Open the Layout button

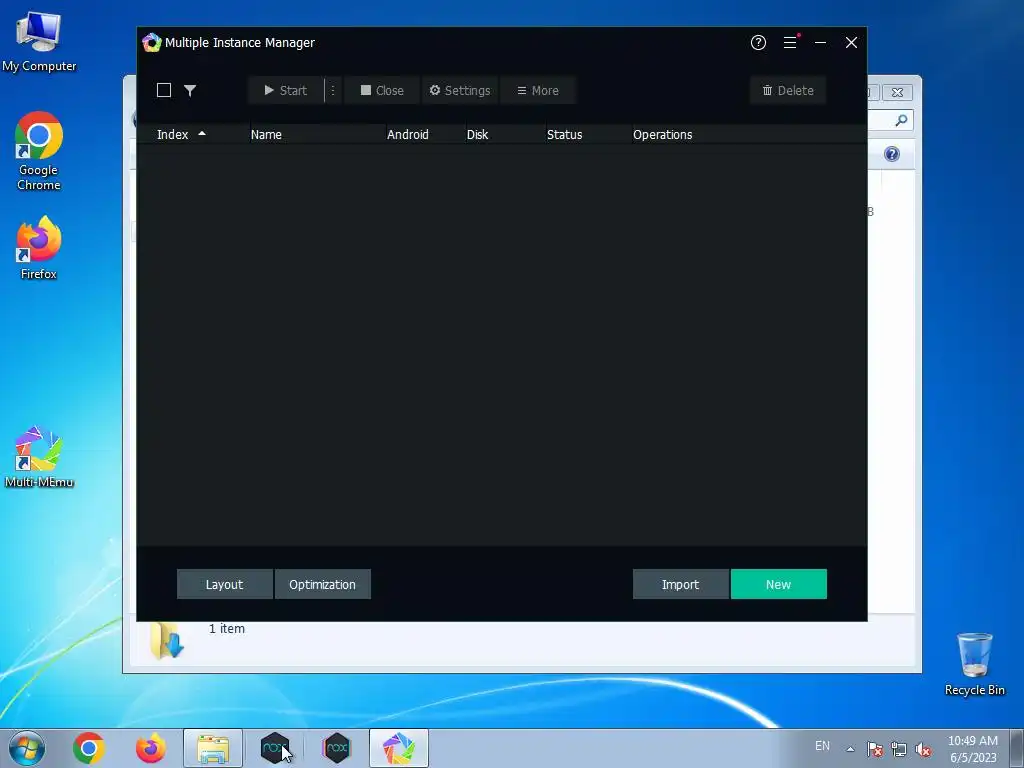click(225, 584)
